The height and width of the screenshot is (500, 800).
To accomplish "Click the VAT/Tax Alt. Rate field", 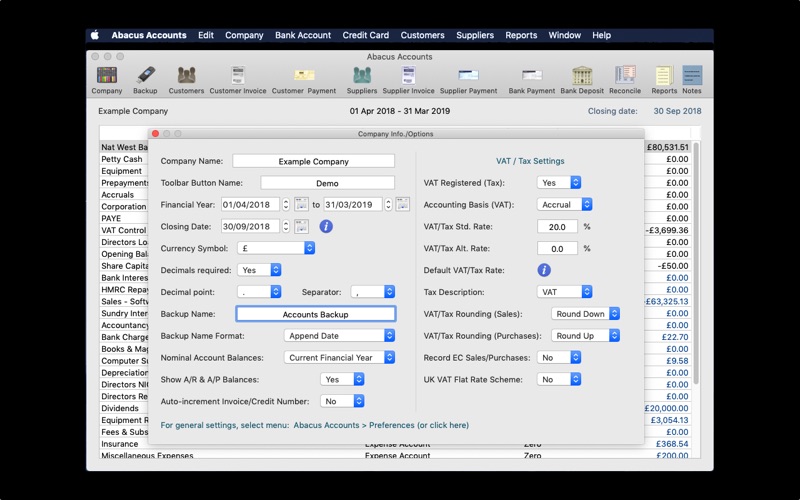I will [x=557, y=248].
